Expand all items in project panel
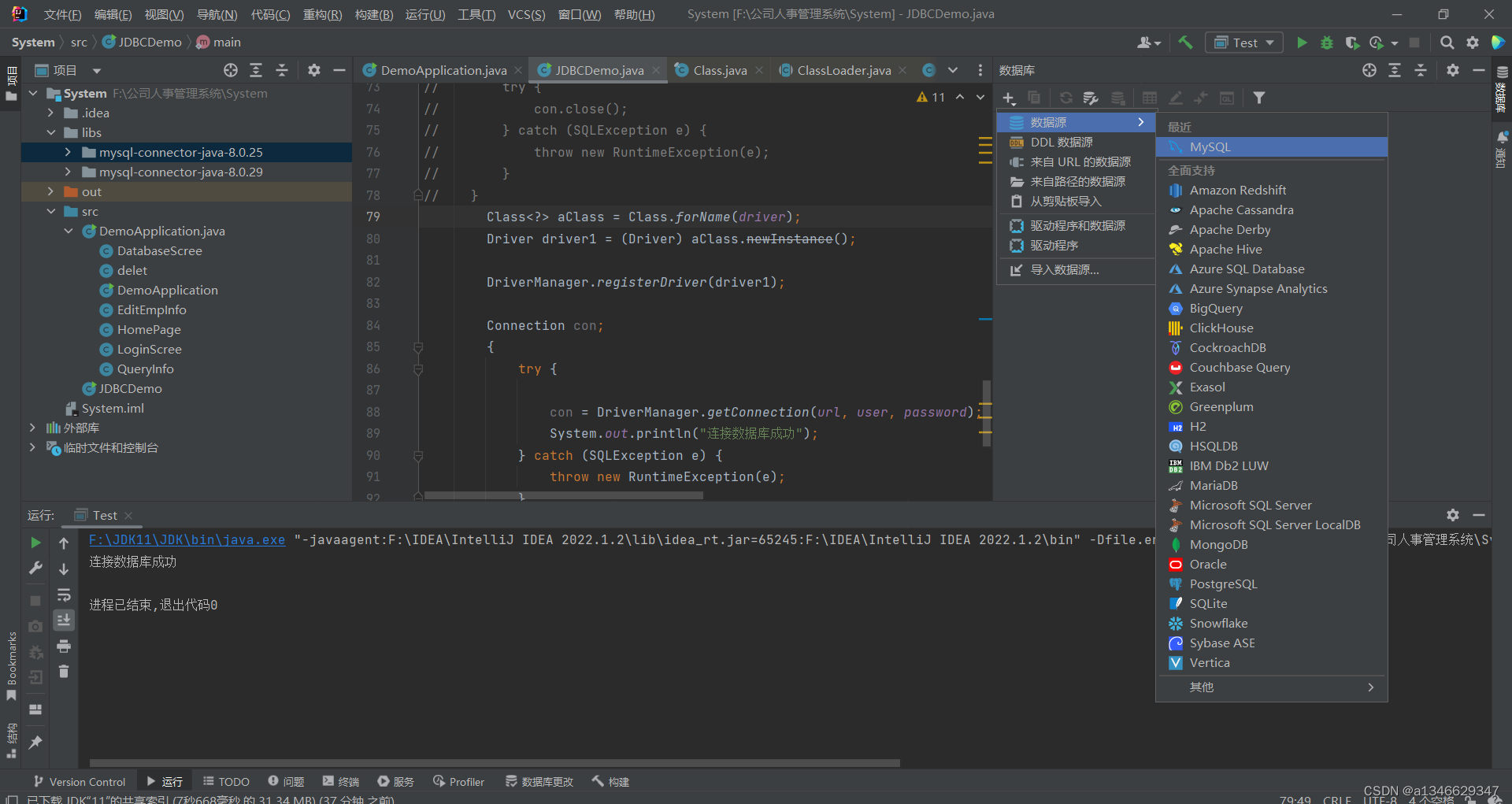 256,70
